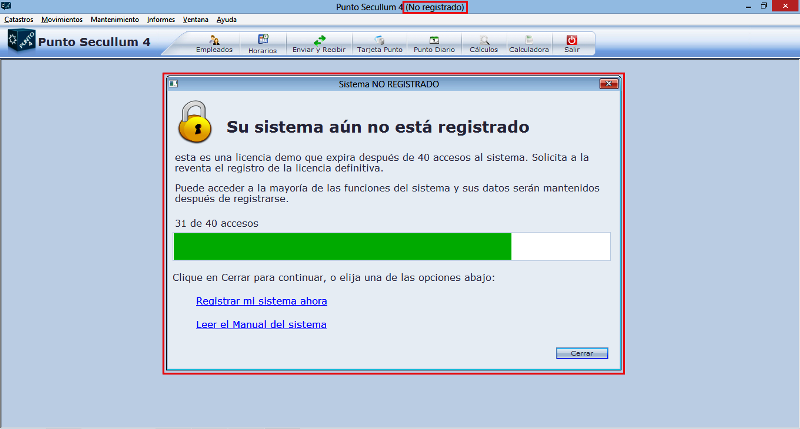
Task: Click the 'Su sistema aún no está registrado' heading
Action: [x=378, y=127]
